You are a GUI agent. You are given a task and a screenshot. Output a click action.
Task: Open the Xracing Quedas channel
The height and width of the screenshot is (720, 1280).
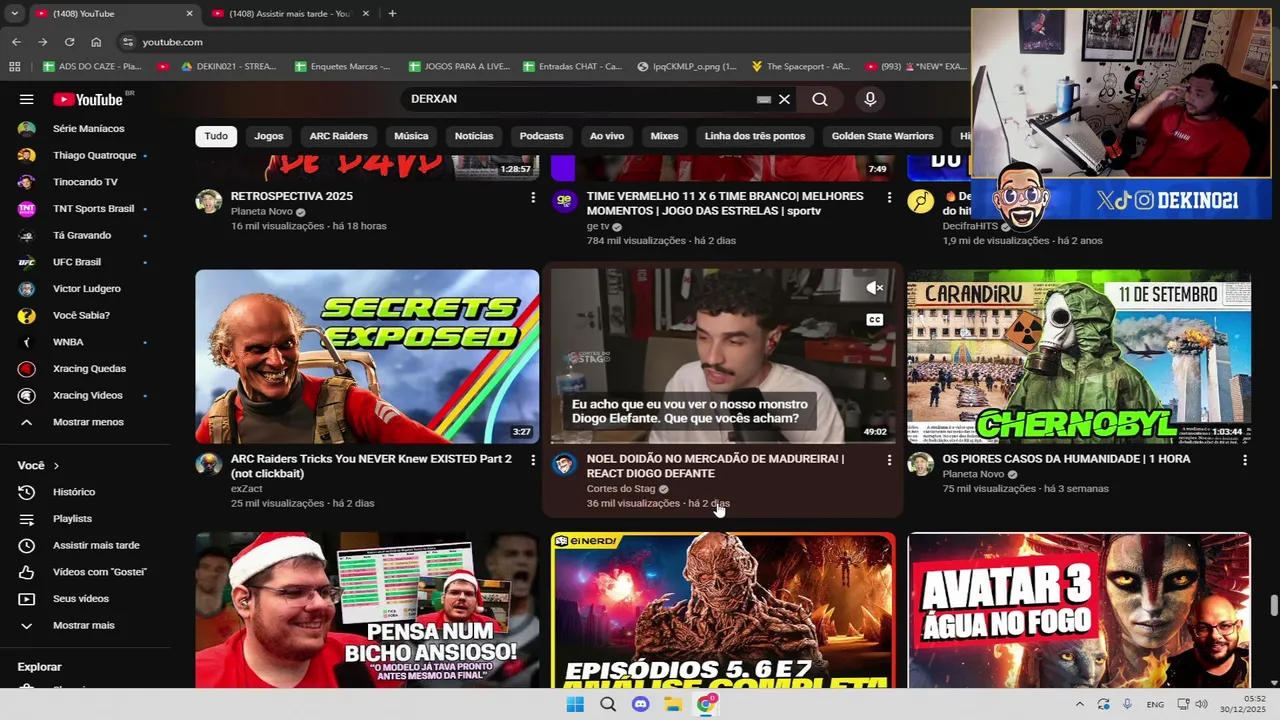(89, 369)
